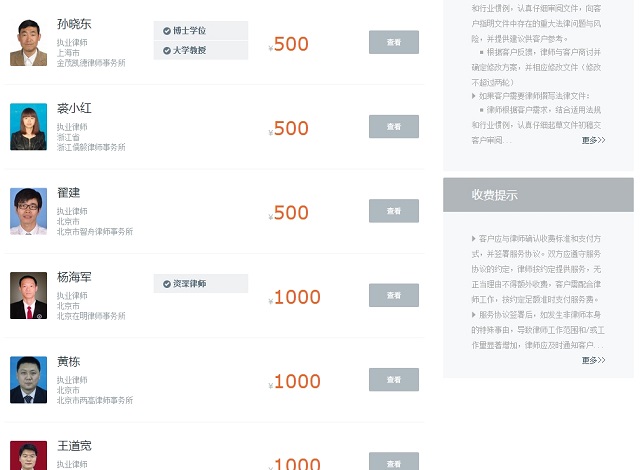Open 孙晓东's profile photo
Screen dimensions: 642x470
(x=28, y=43)
